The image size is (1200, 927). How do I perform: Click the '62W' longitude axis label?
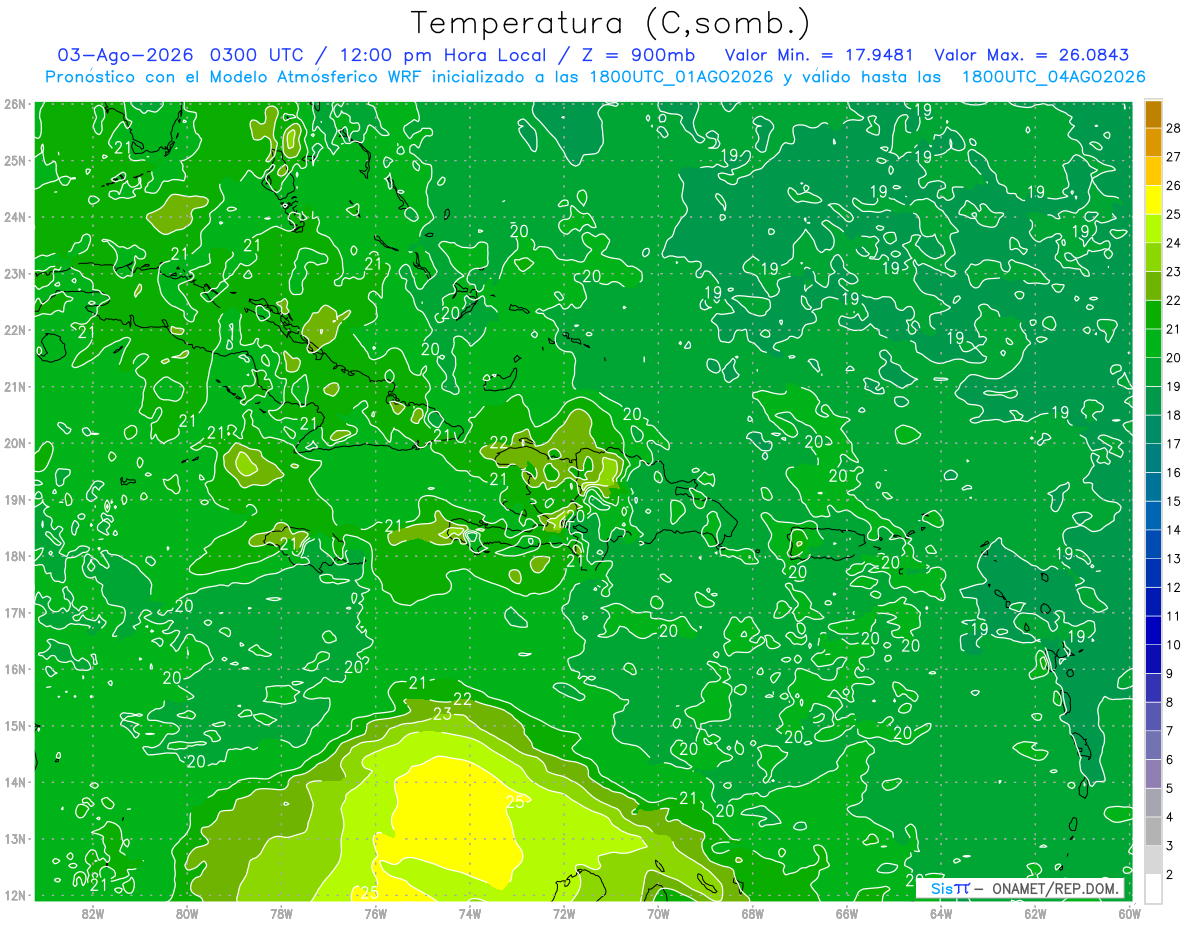[1035, 913]
